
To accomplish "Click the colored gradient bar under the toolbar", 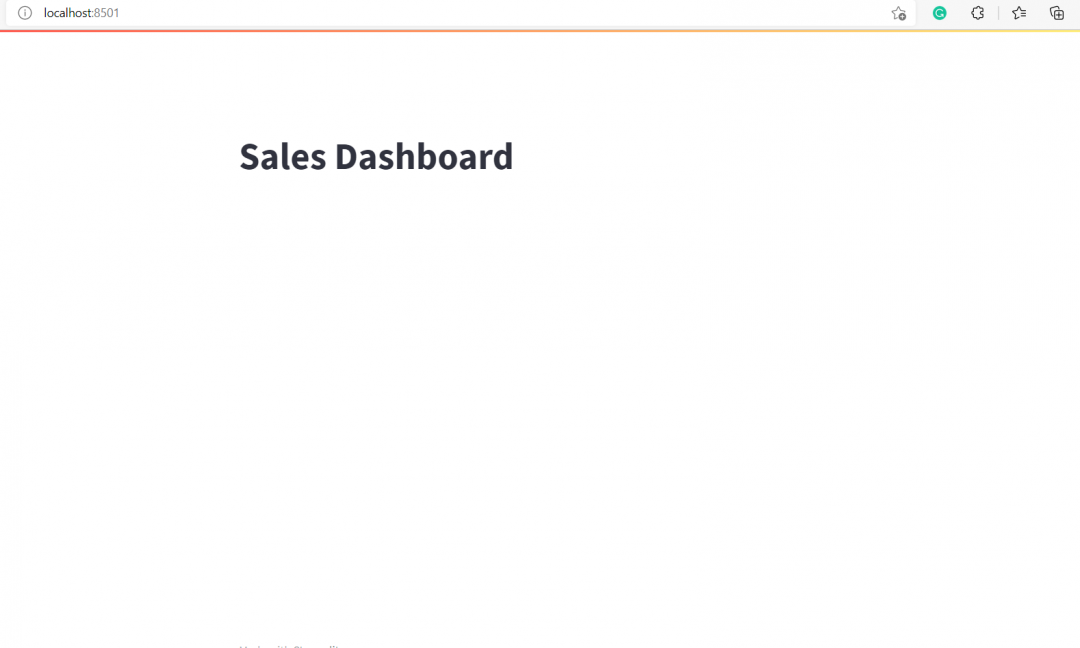I will pos(540,30).
